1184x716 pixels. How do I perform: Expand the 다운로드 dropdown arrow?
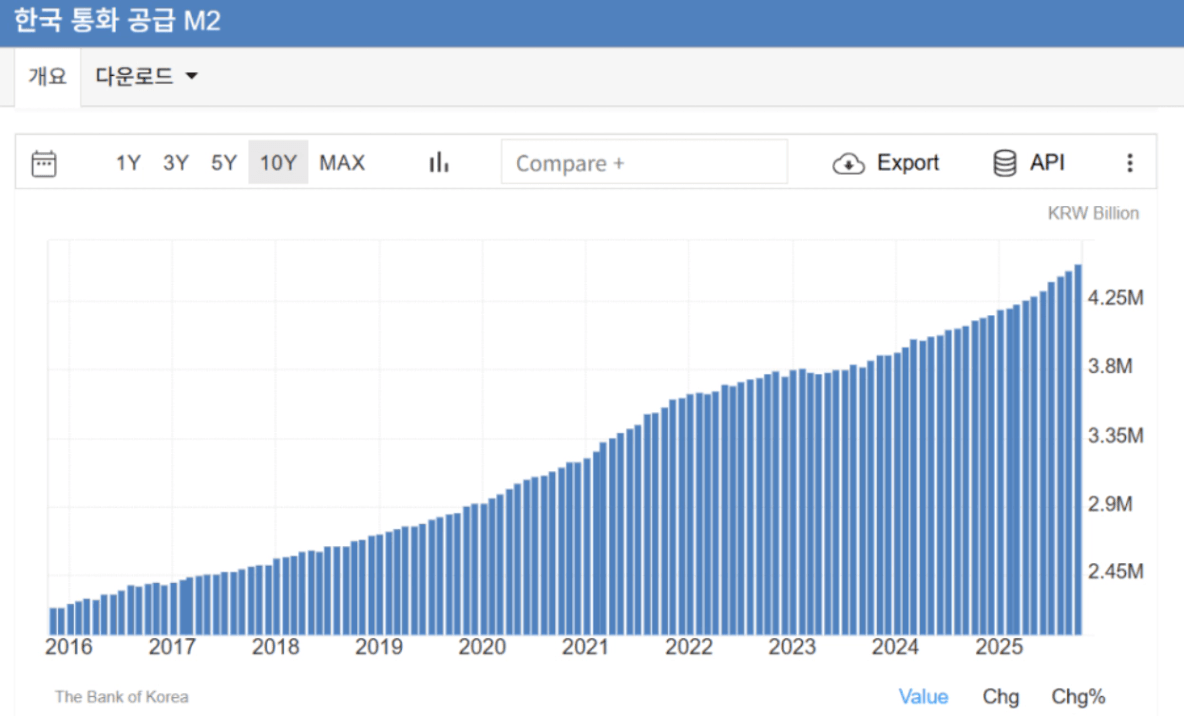point(192,77)
